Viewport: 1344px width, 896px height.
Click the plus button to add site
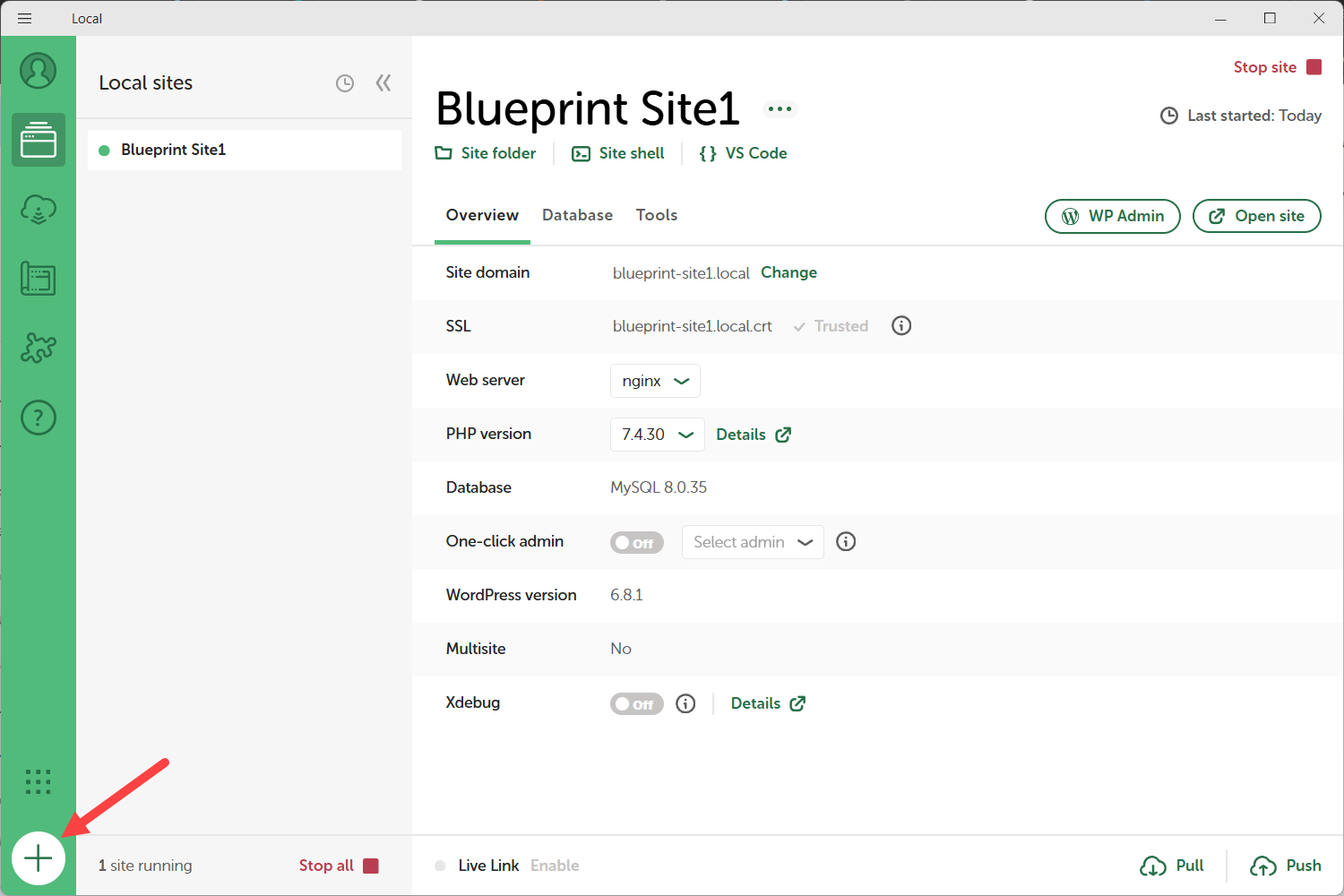pyautogui.click(x=39, y=858)
